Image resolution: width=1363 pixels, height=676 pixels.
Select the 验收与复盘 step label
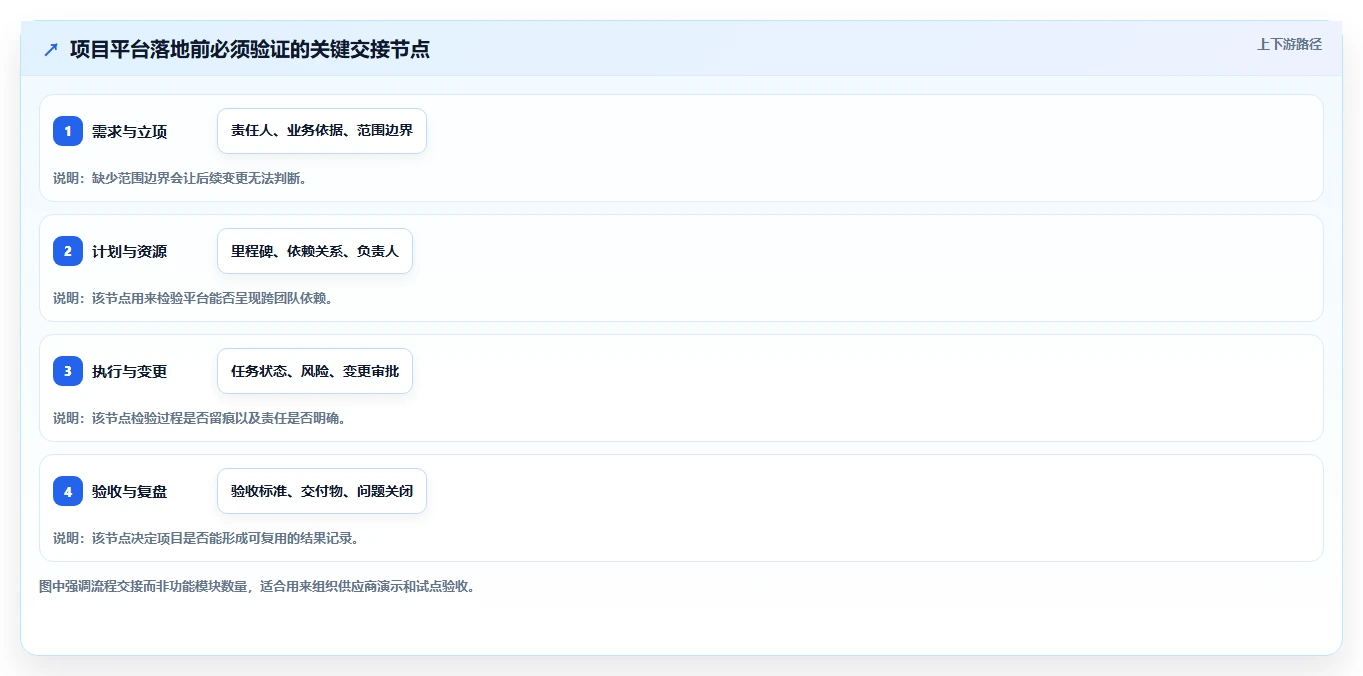[x=129, y=492]
